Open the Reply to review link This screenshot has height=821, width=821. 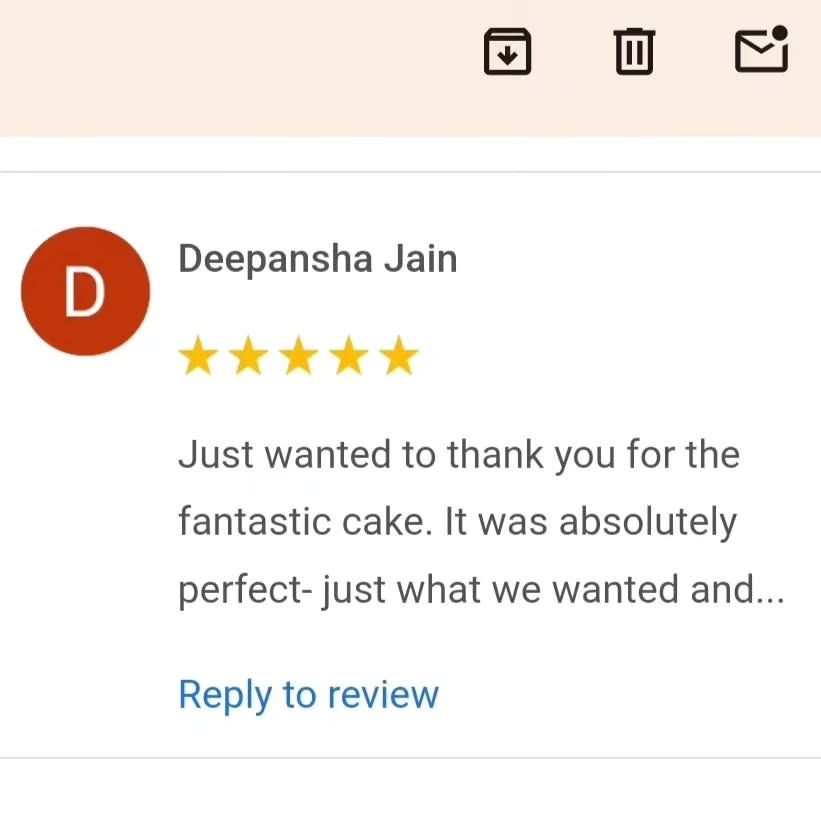point(309,695)
